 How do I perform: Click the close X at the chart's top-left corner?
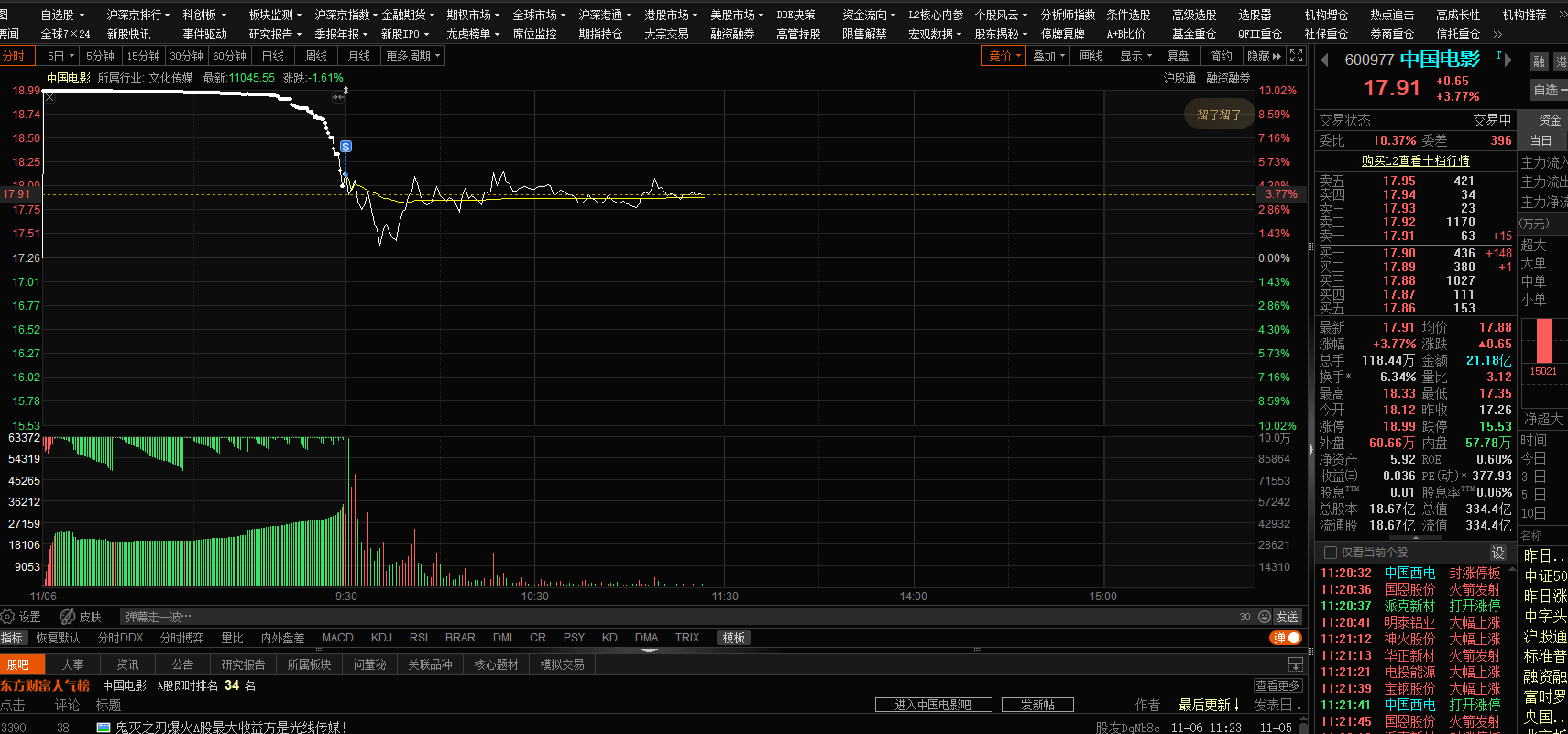(49, 97)
